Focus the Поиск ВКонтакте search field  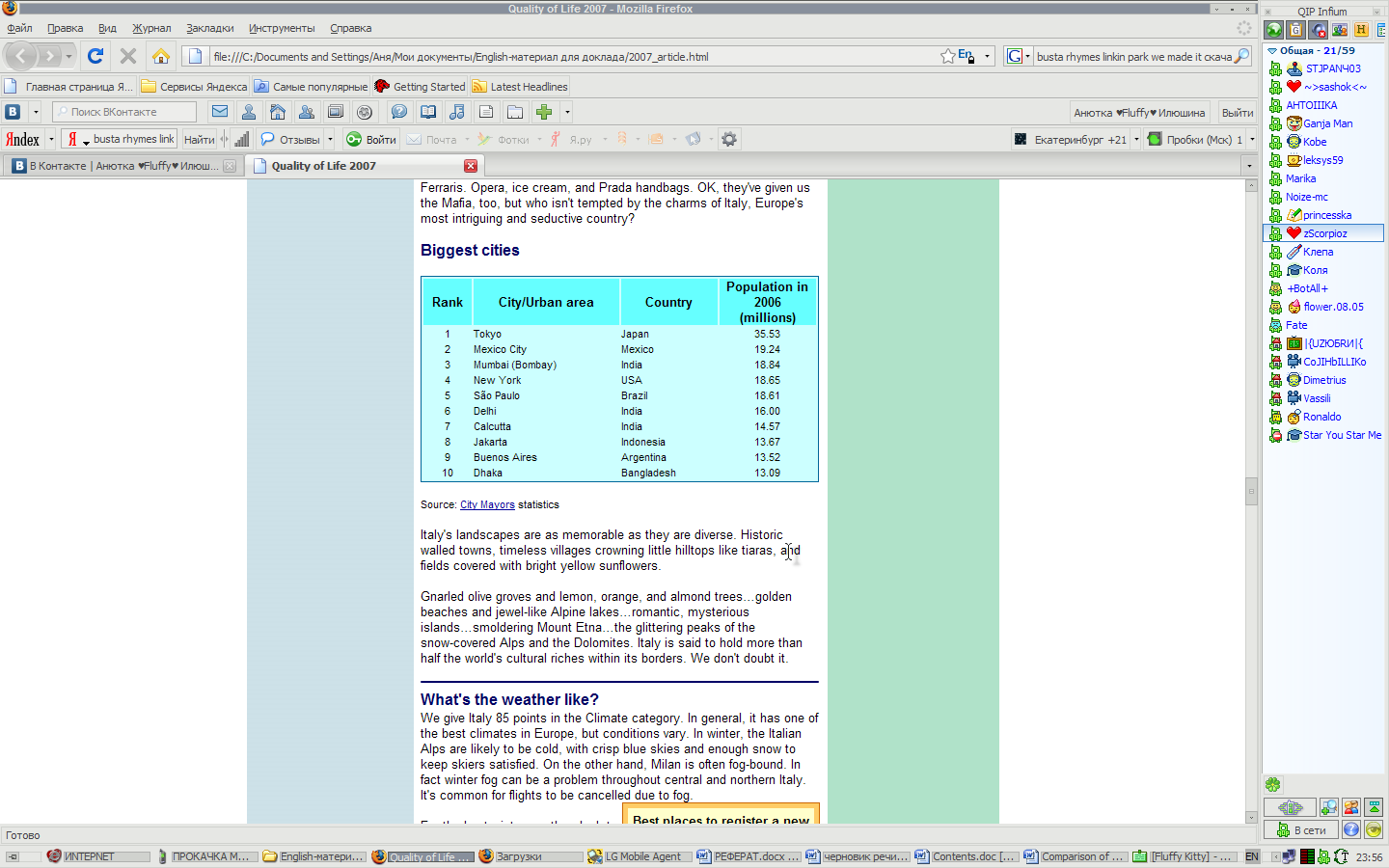tap(123, 112)
